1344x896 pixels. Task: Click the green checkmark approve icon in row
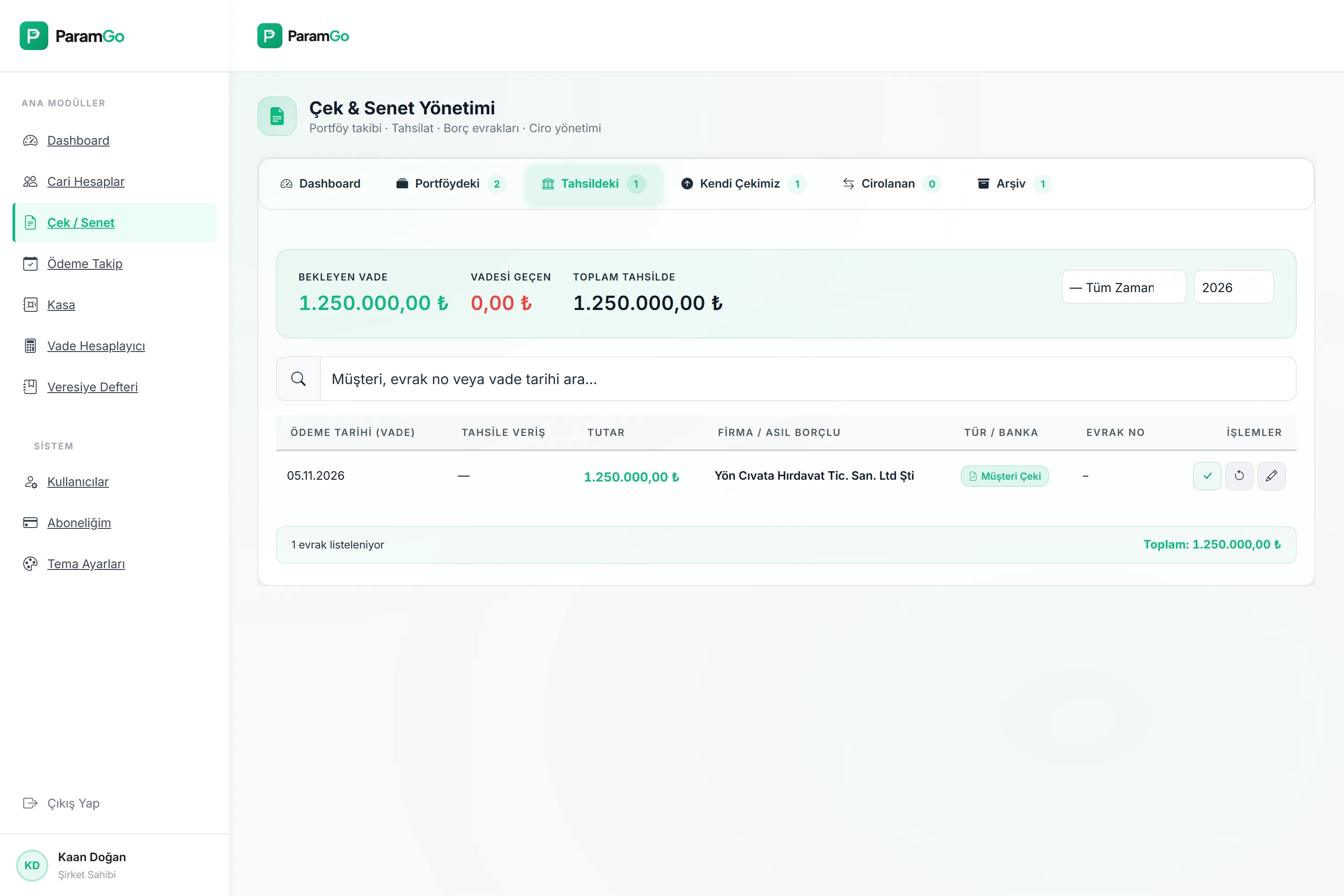[x=1207, y=476]
